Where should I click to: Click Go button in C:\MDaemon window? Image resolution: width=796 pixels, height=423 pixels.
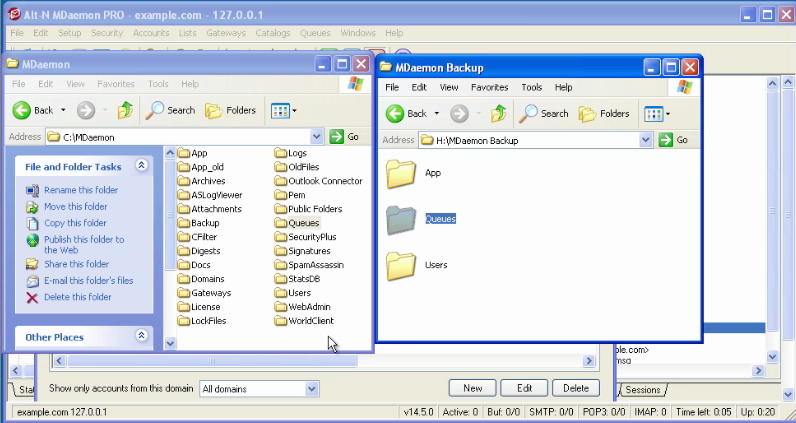tap(344, 137)
